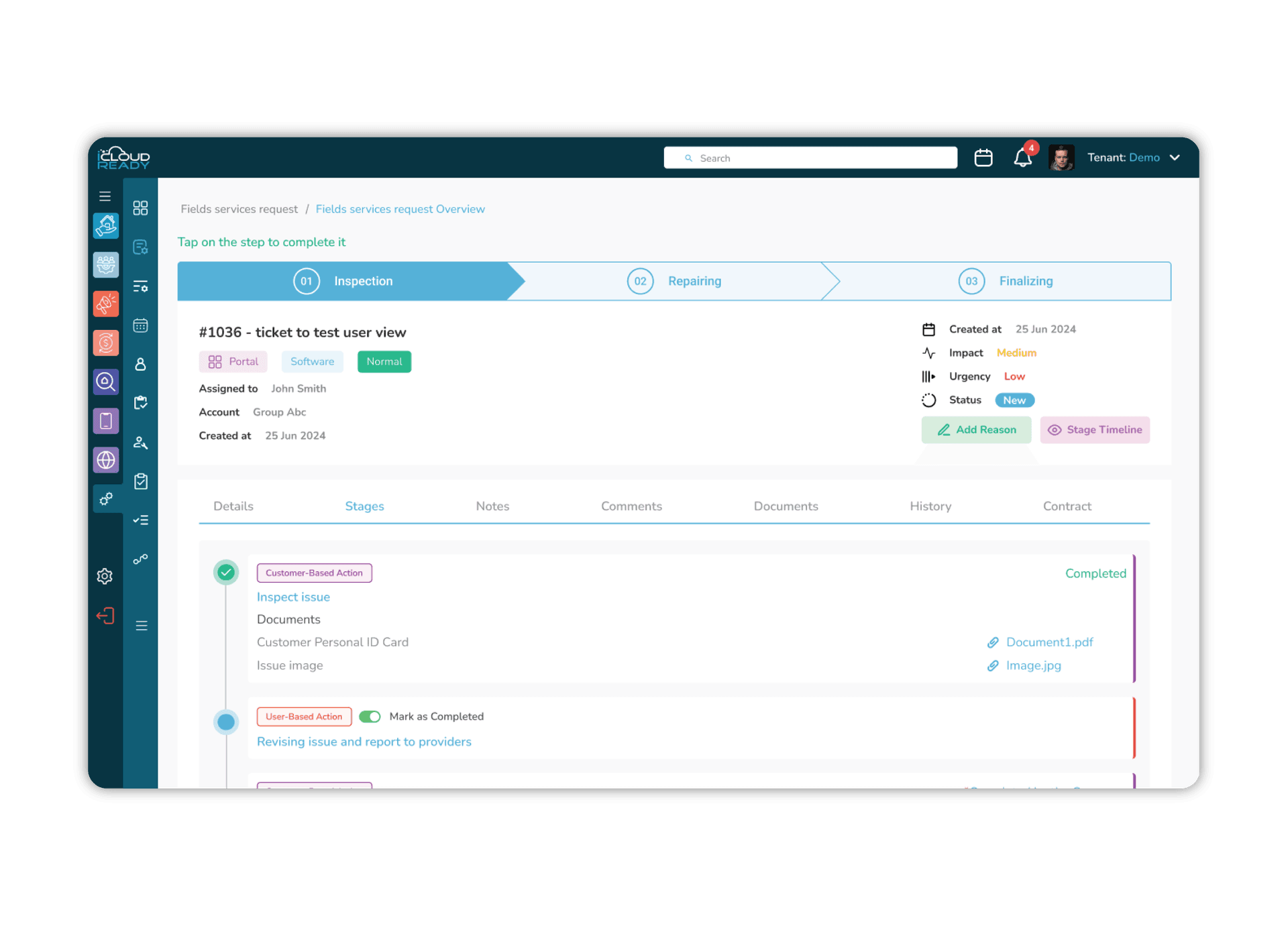Open the notifications bell with badge
Viewport: 1288px width, 926px height.
pyautogui.click(x=1022, y=157)
